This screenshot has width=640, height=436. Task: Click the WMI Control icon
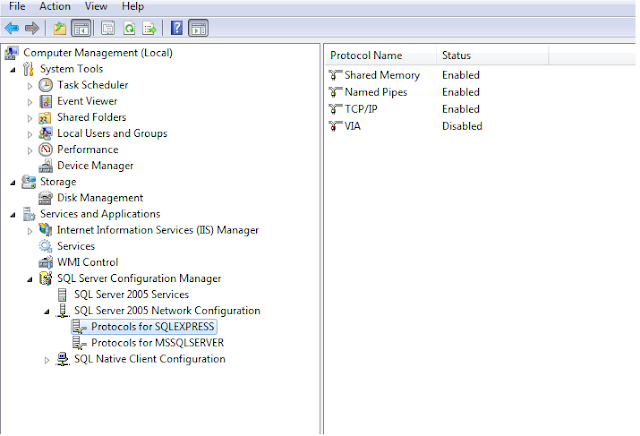46,262
